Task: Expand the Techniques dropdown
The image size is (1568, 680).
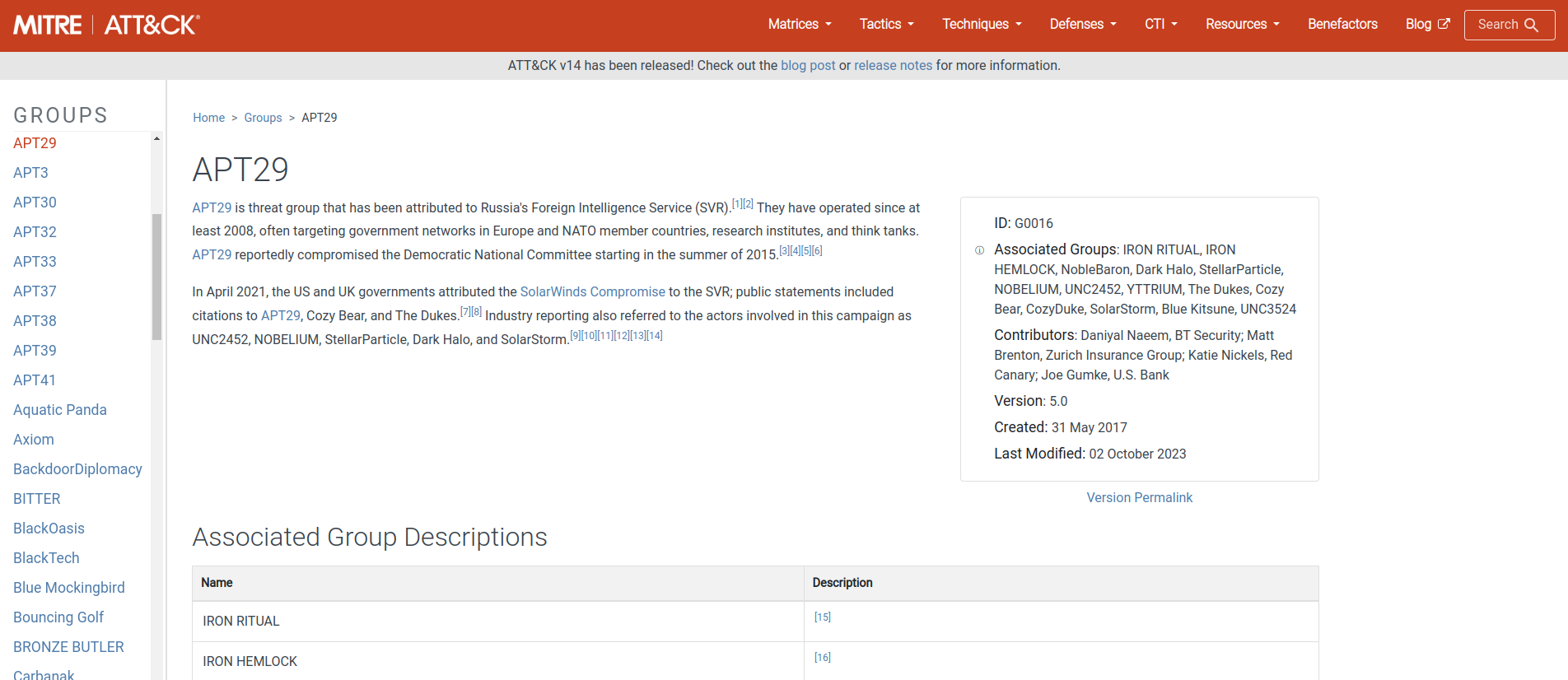Action: pos(982,24)
